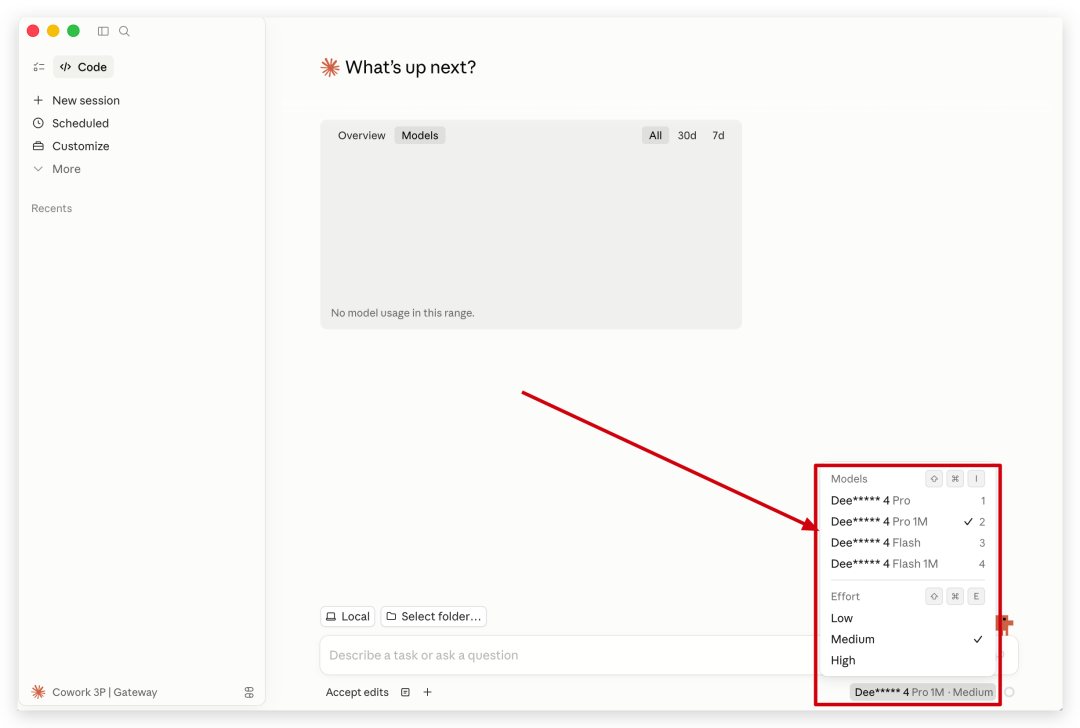1080x728 pixels.
Task: Open the task list icon beside Code
Action: click(38, 67)
